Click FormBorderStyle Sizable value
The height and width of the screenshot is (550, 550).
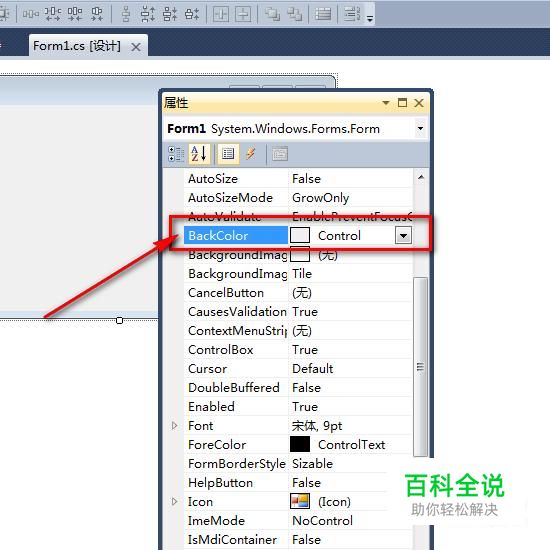click(312, 464)
